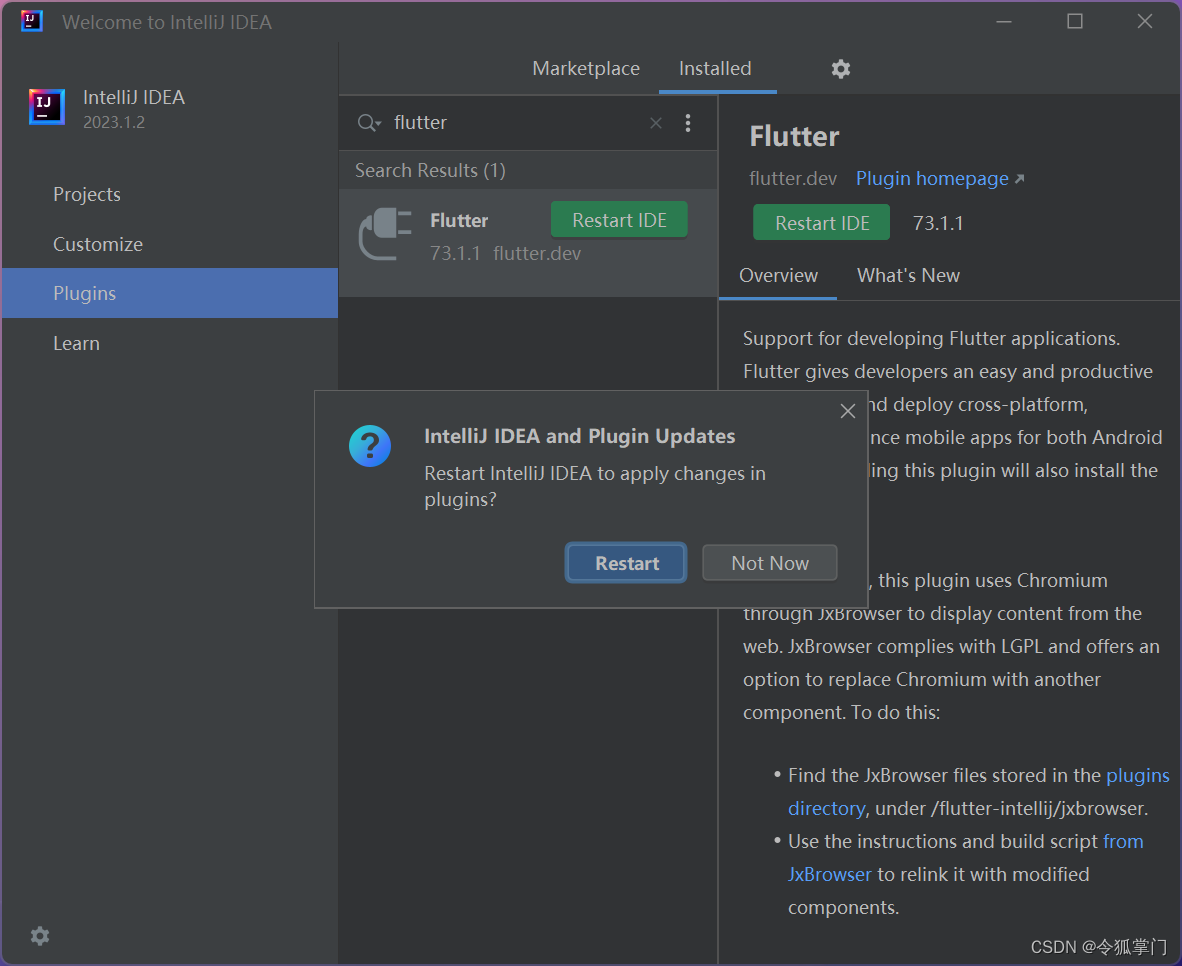Choose Not Now in the dialog
Viewport: 1182px width, 966px height.
(x=770, y=563)
